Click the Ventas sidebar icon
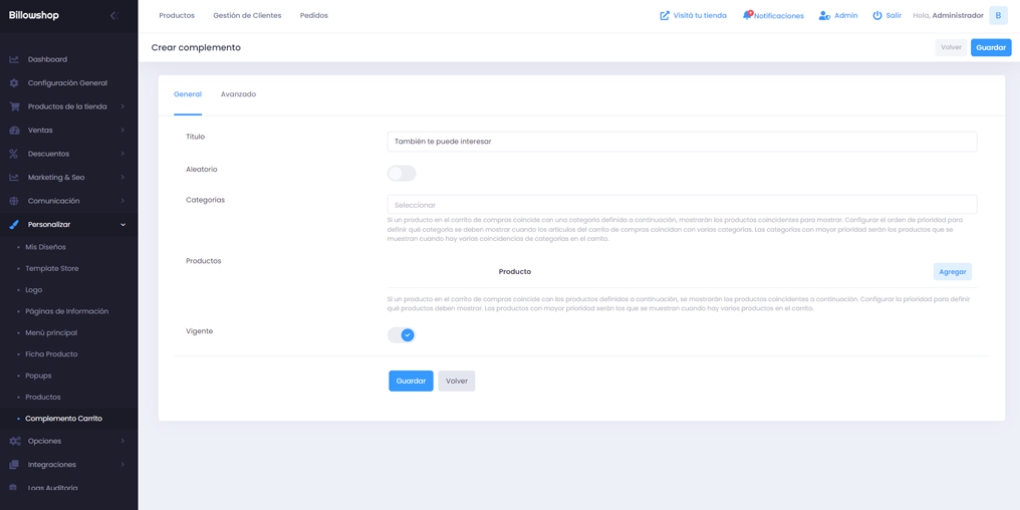1020x510 pixels. (14, 130)
